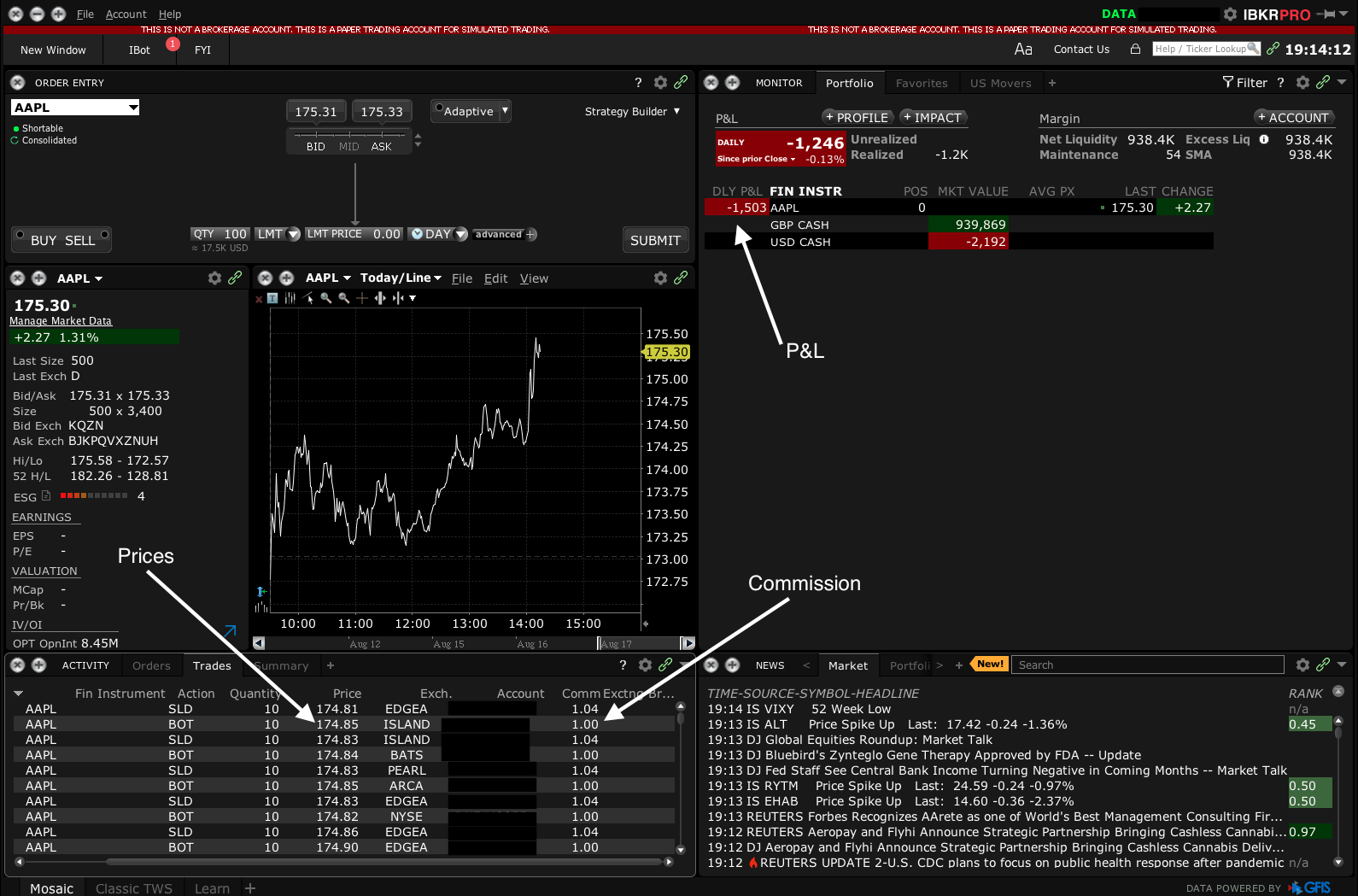This screenshot has height=896, width=1358.
Task: Click the 175.31 bid price button
Action: (x=316, y=111)
